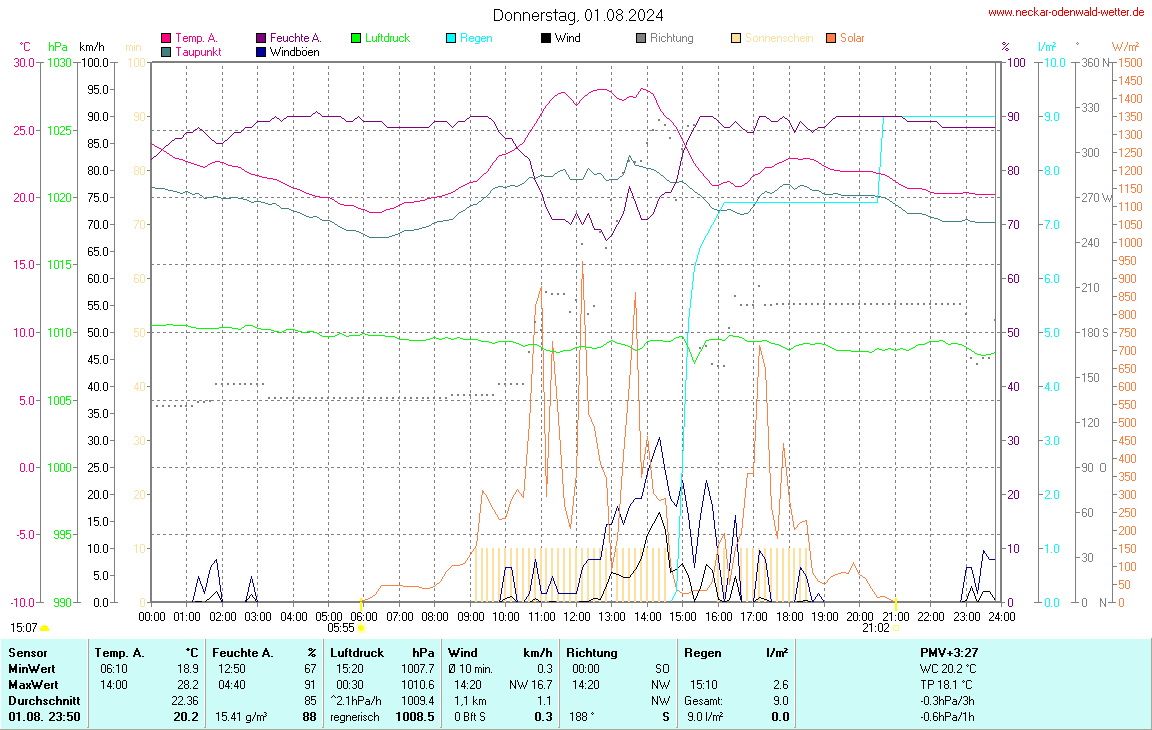Click the cyan Regen legend swatch

pyautogui.click(x=451, y=38)
